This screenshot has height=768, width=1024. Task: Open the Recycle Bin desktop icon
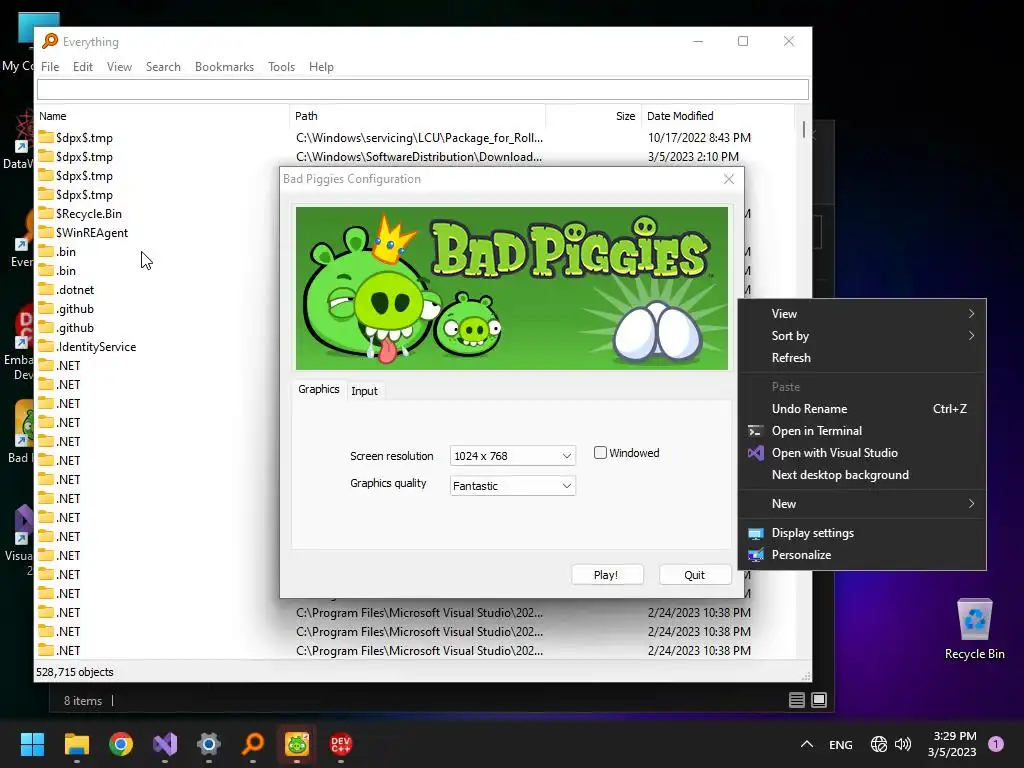(974, 628)
